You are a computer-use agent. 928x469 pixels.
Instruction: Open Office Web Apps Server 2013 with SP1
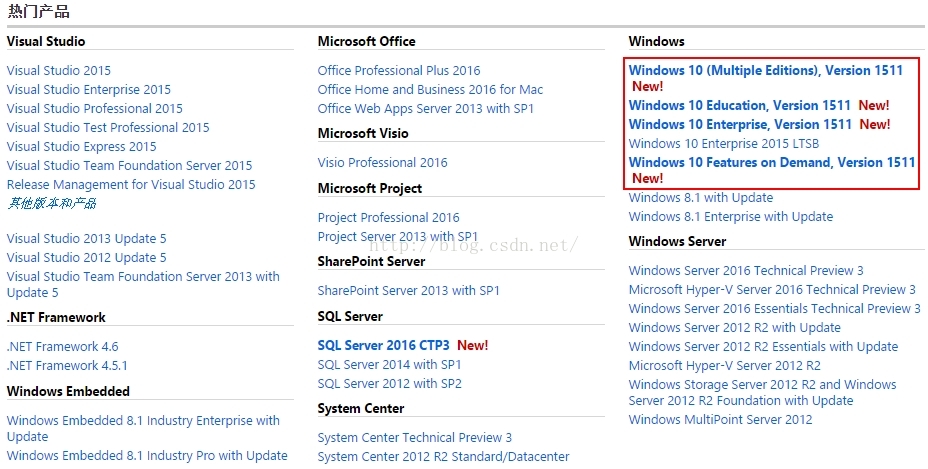pos(426,108)
